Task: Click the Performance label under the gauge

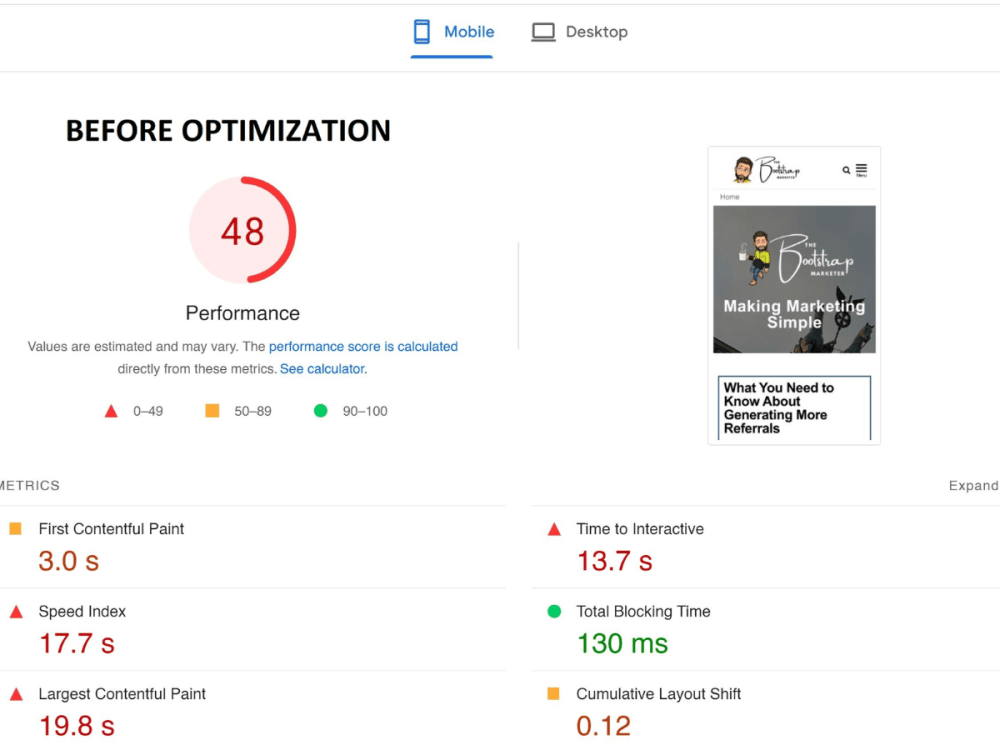Action: [242, 313]
